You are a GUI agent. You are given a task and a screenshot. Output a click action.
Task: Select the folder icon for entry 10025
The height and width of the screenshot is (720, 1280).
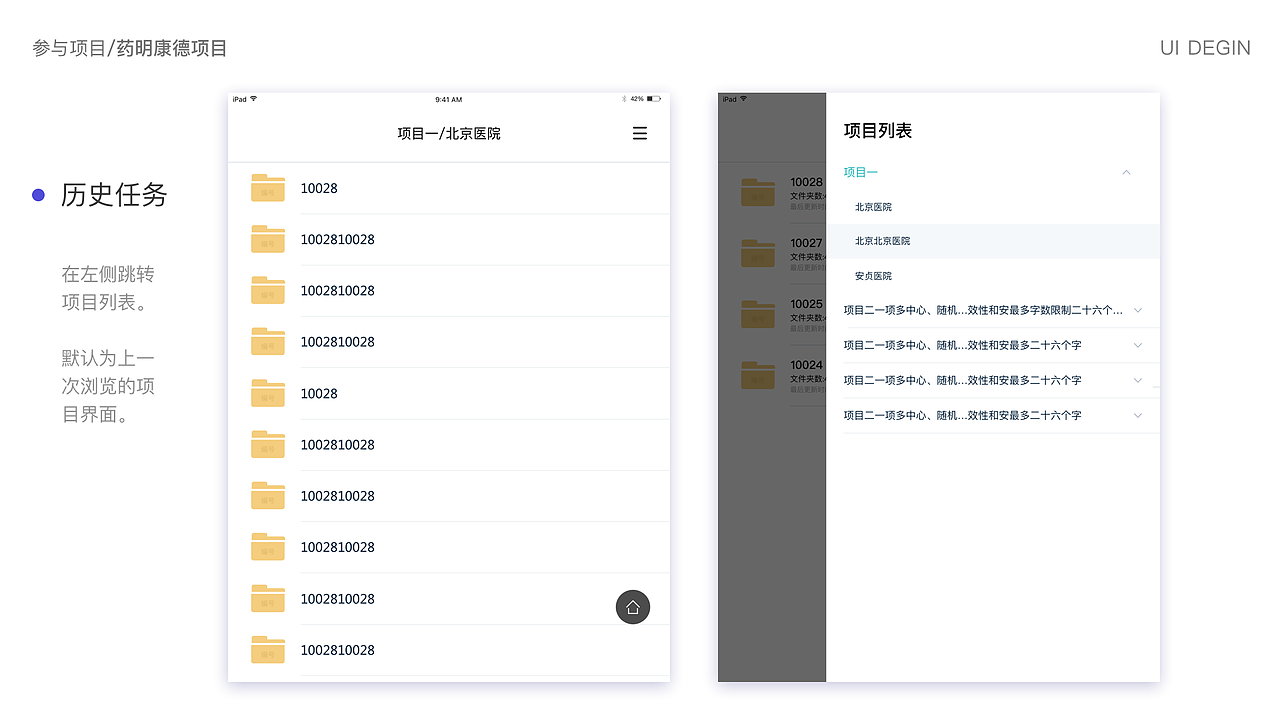(757, 313)
